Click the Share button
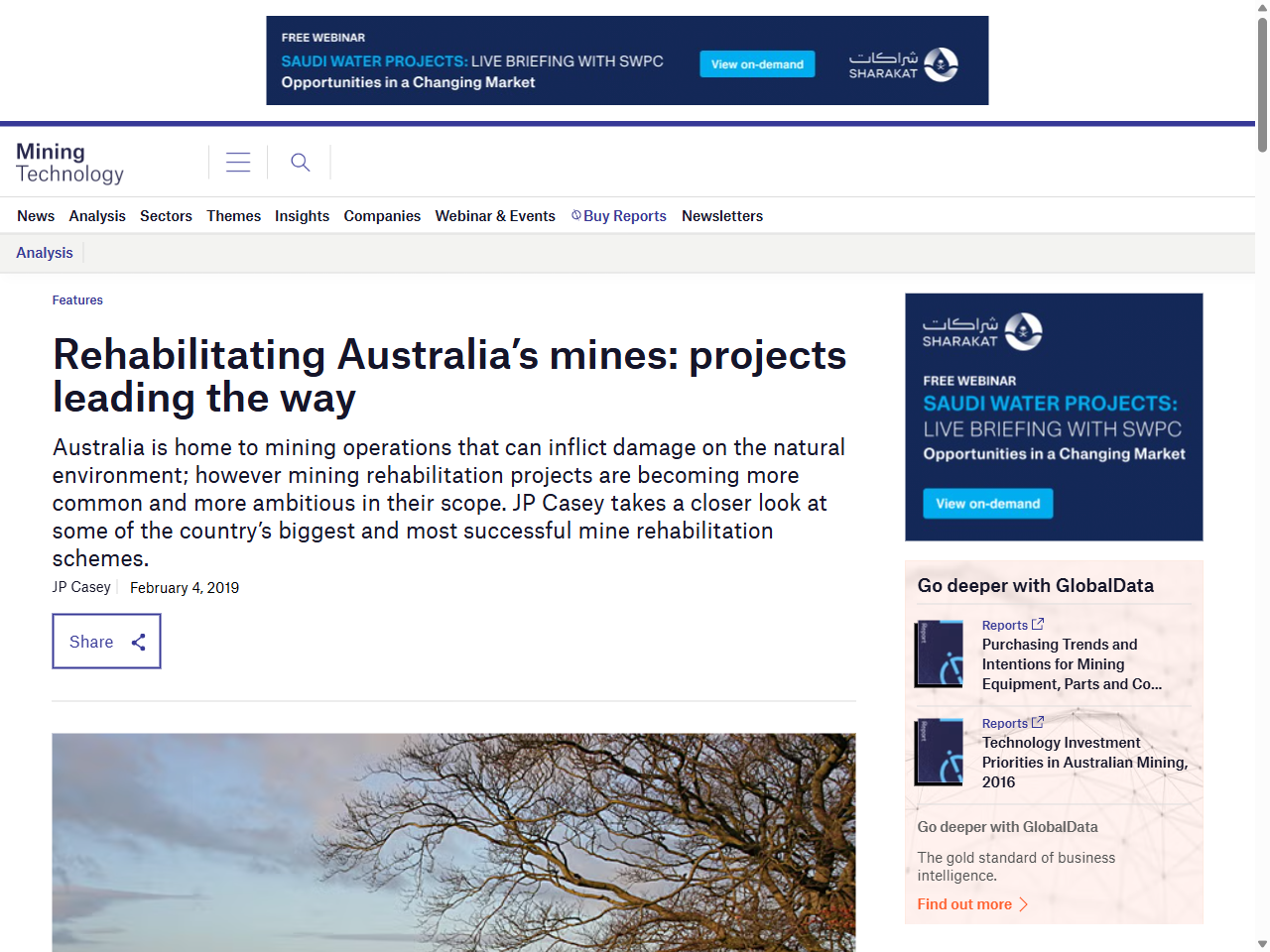This screenshot has height=952, width=1270. pyautogui.click(x=106, y=642)
